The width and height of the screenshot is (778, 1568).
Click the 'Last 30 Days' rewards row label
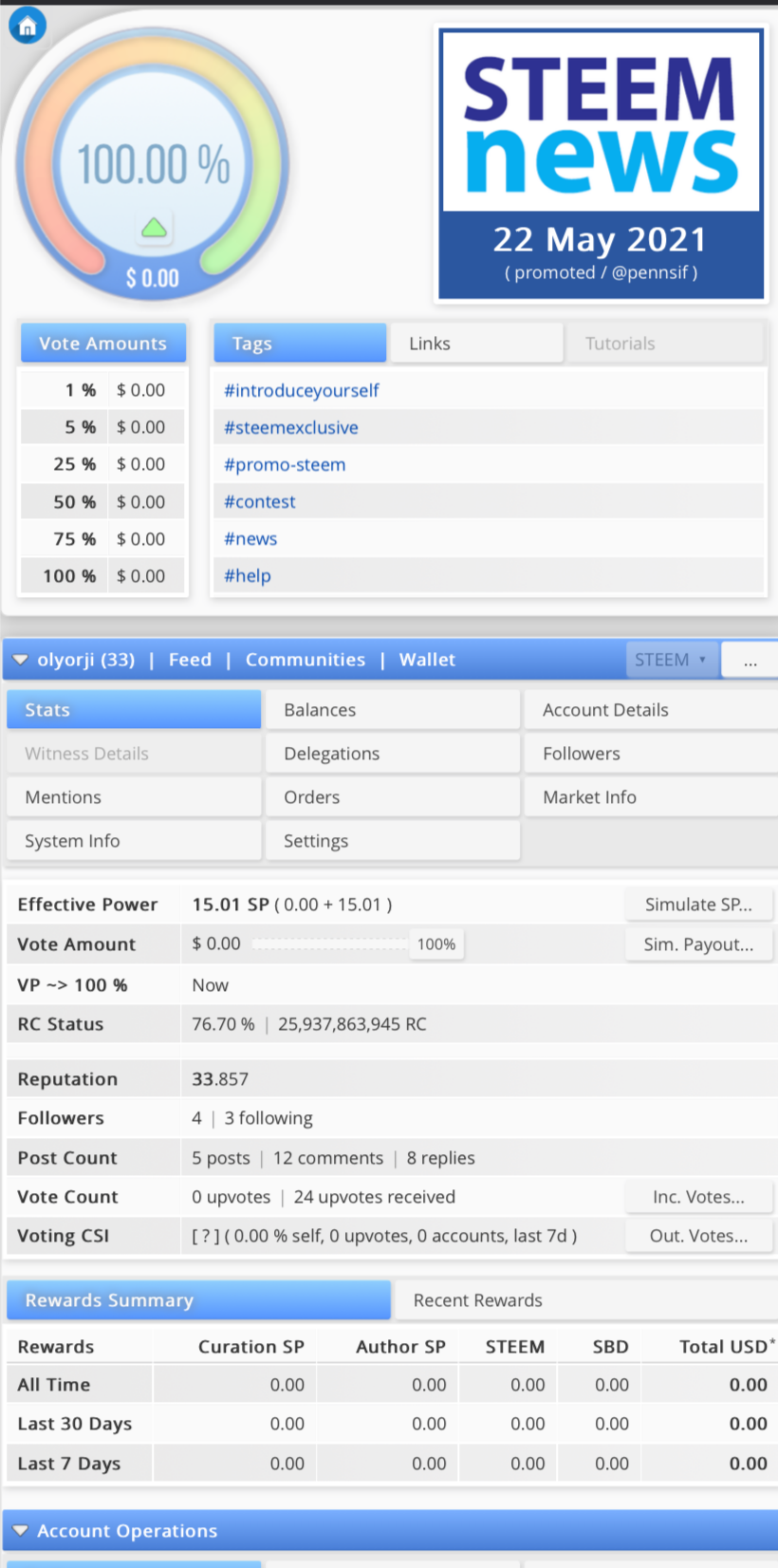tap(75, 1424)
